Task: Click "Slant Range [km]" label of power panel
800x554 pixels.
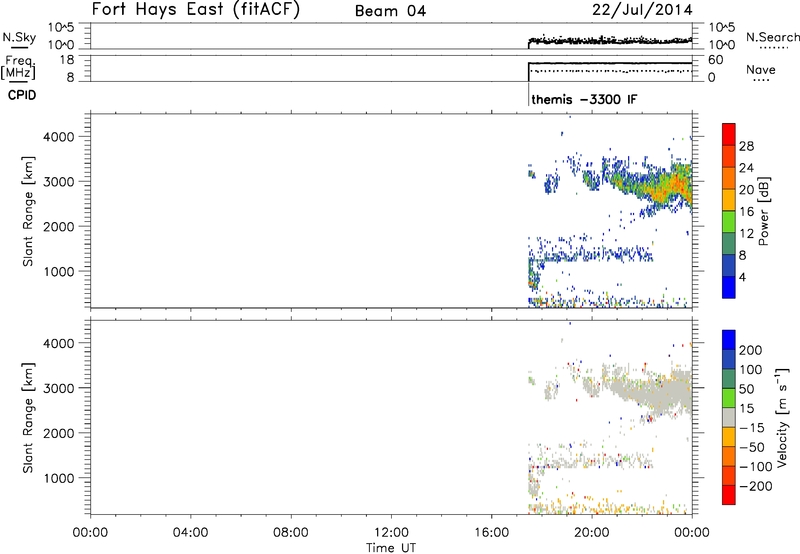Action: click(28, 211)
